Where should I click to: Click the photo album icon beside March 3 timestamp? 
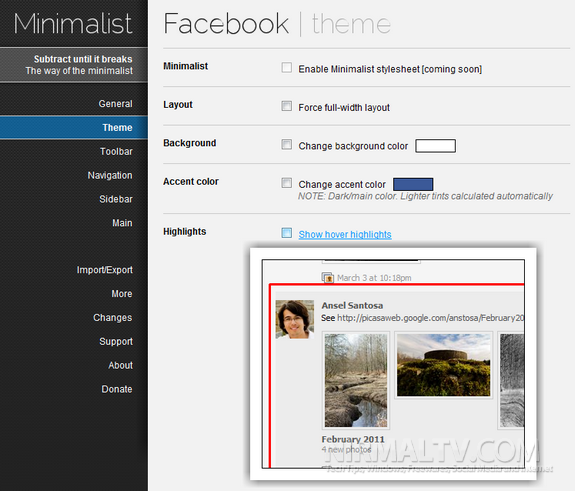327,278
